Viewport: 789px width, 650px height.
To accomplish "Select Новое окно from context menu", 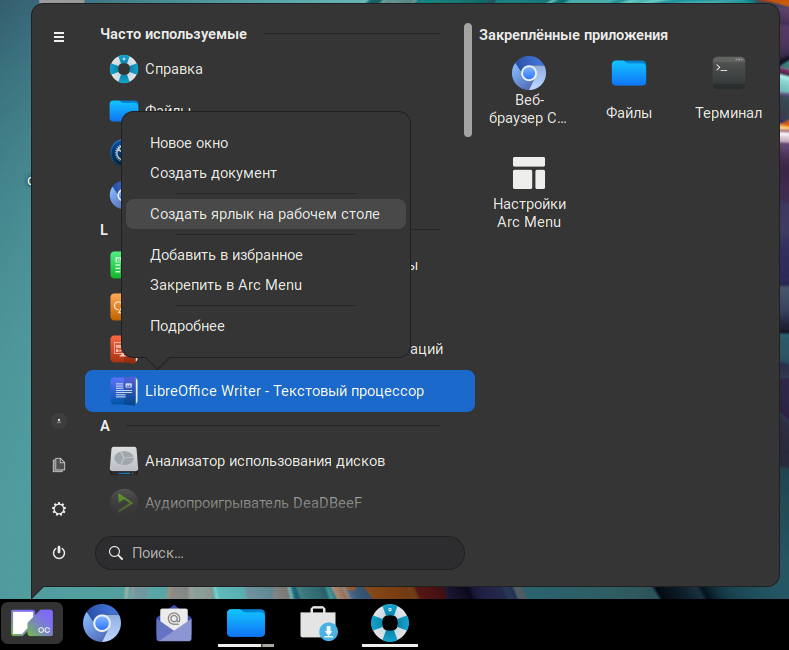I will coord(189,143).
